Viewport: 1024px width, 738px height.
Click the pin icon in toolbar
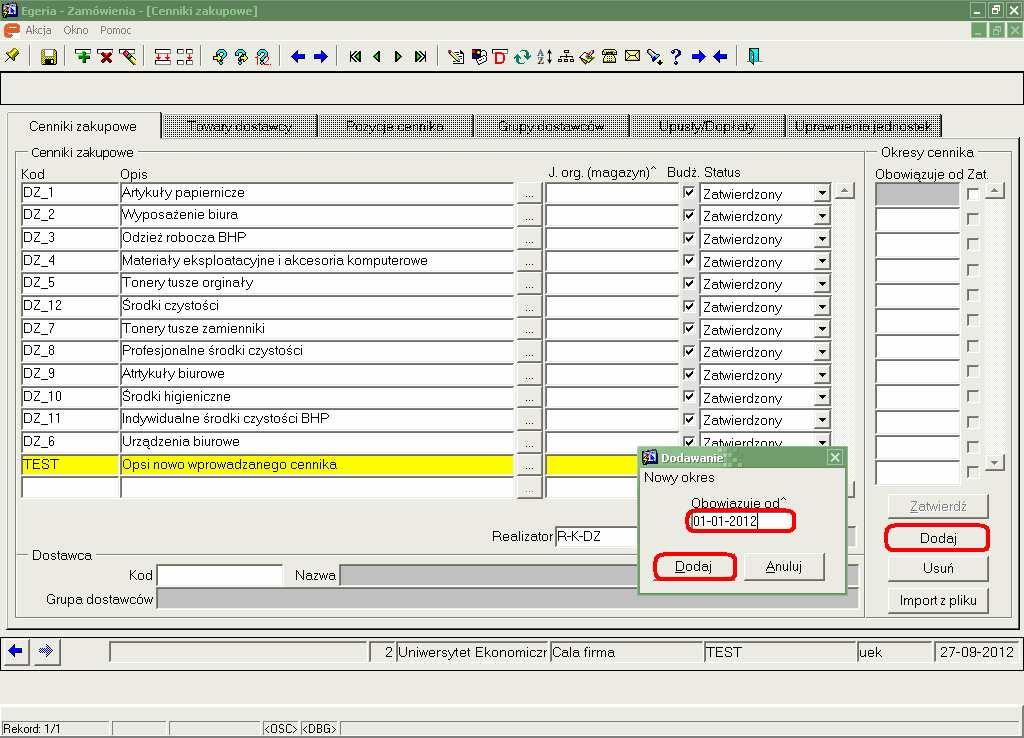pos(12,56)
